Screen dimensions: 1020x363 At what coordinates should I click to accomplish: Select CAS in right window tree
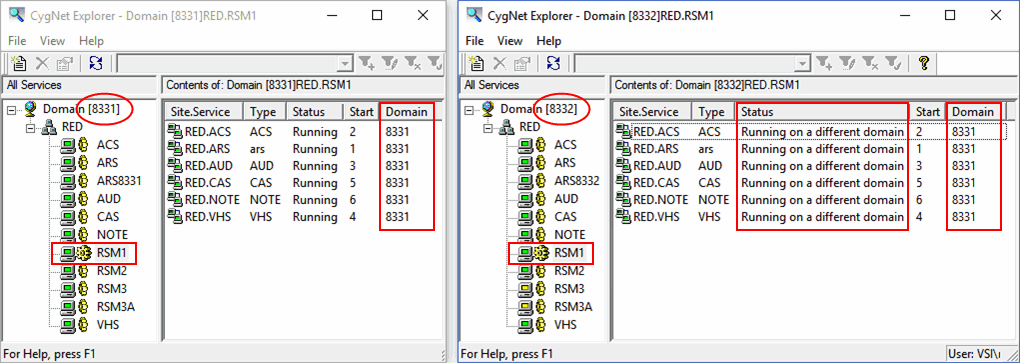(x=565, y=217)
